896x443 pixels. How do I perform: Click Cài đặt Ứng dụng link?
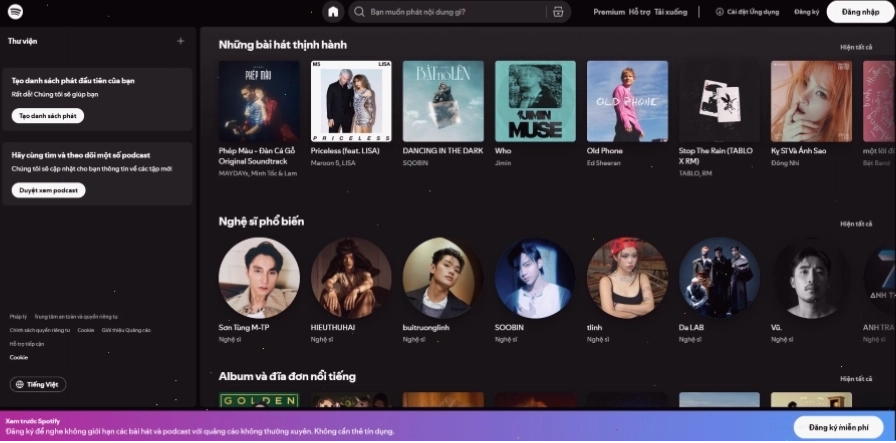(x=747, y=11)
